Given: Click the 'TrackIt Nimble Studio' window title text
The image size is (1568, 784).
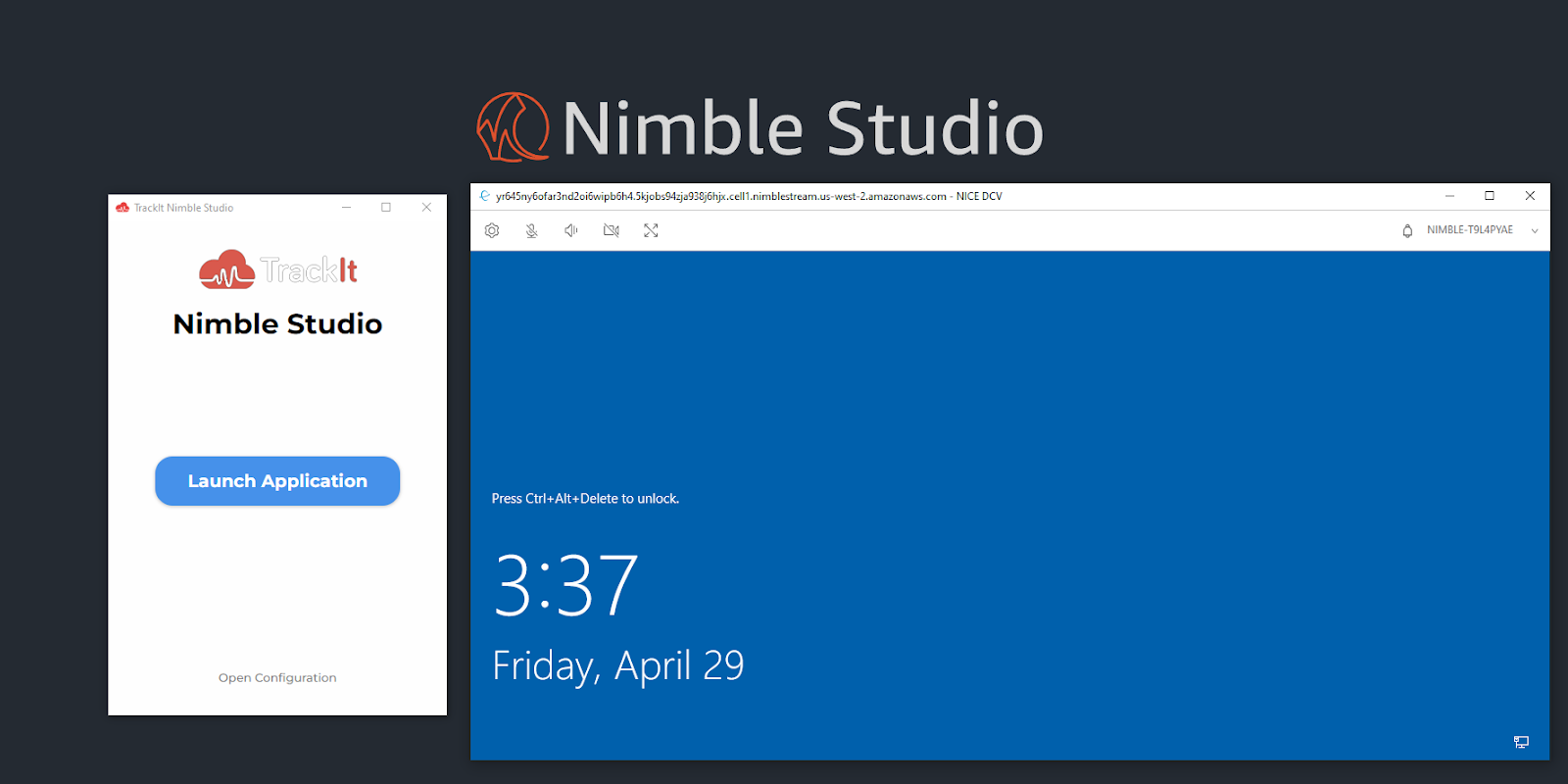Looking at the screenshot, I should point(184,208).
